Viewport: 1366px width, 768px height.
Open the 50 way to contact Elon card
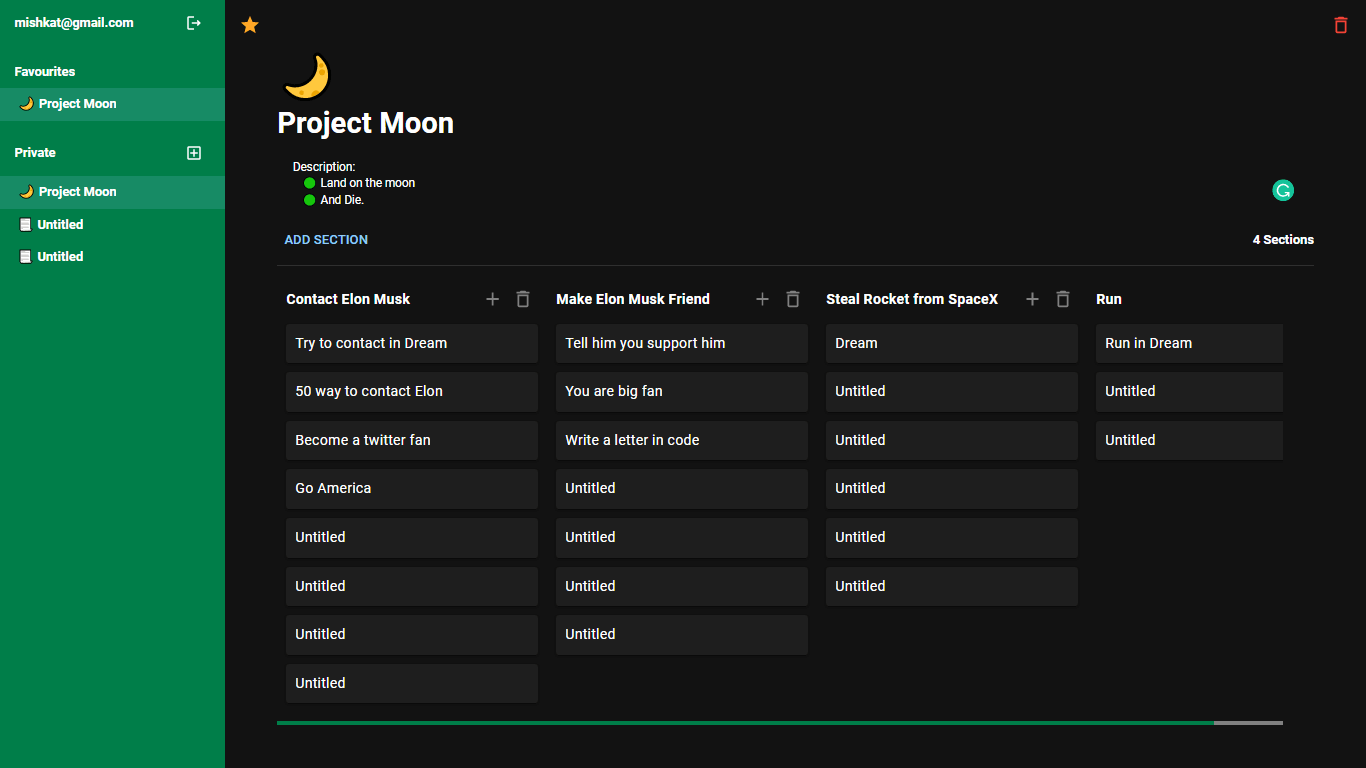coord(412,392)
